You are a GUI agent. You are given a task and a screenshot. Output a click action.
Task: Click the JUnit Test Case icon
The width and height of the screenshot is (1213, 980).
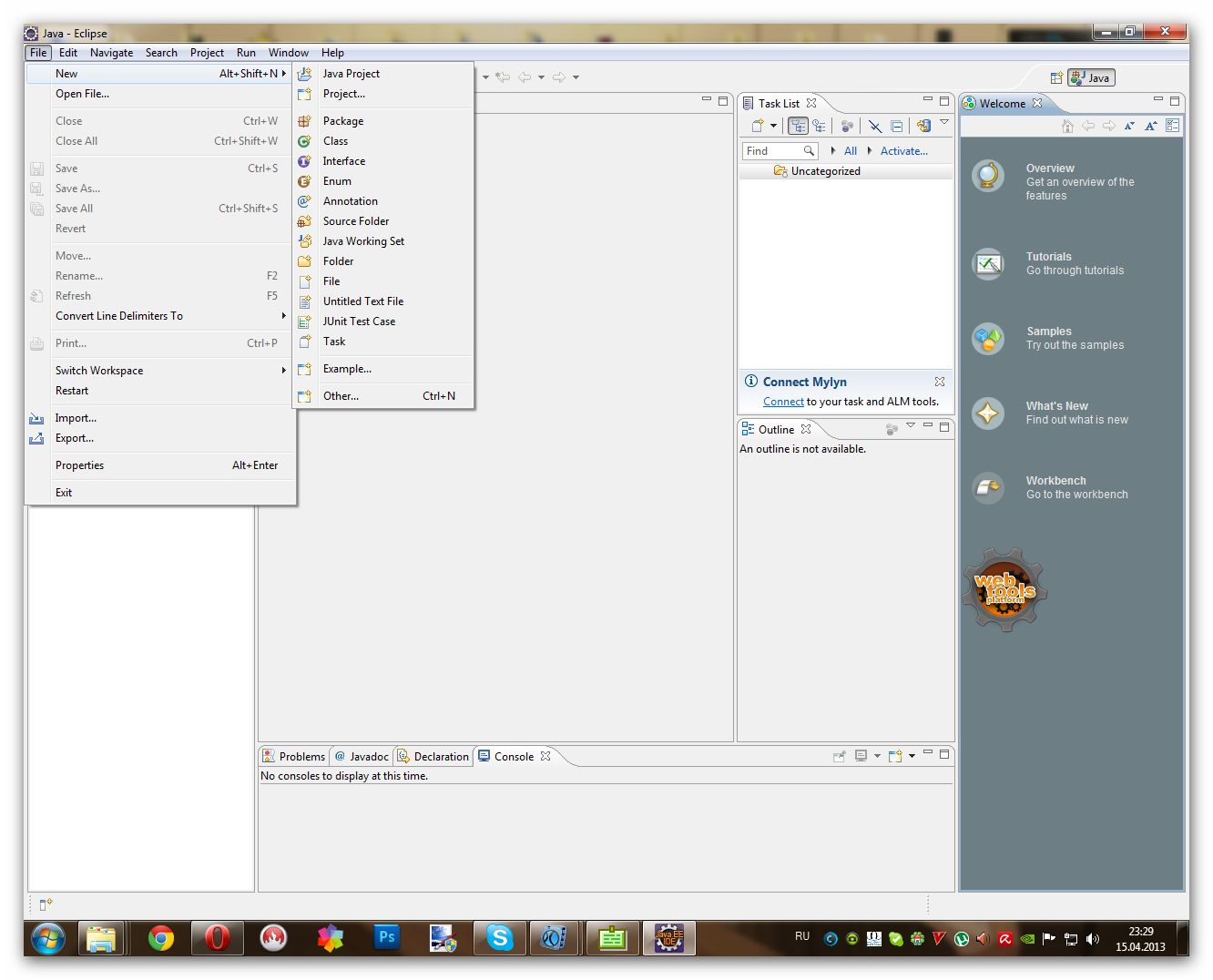tap(305, 322)
